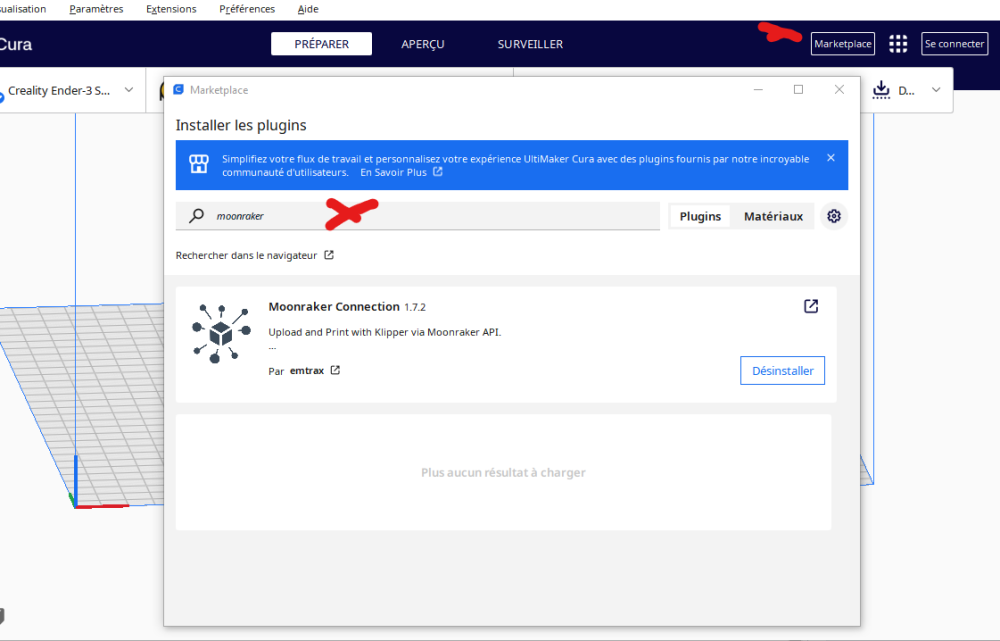This screenshot has height=641, width=1000.
Task: Click the Moonraker Connection plugin icon
Action: [x=221, y=334]
